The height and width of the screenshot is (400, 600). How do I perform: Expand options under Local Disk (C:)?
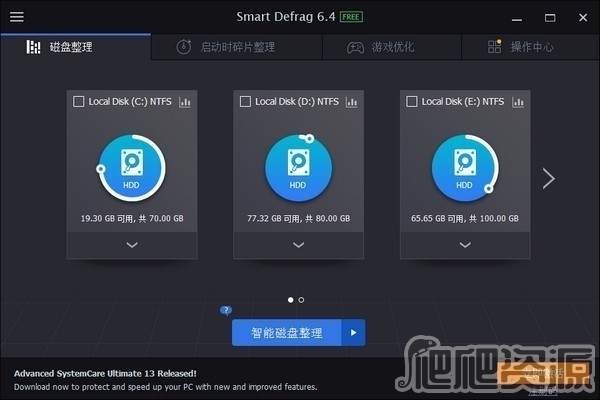132,245
